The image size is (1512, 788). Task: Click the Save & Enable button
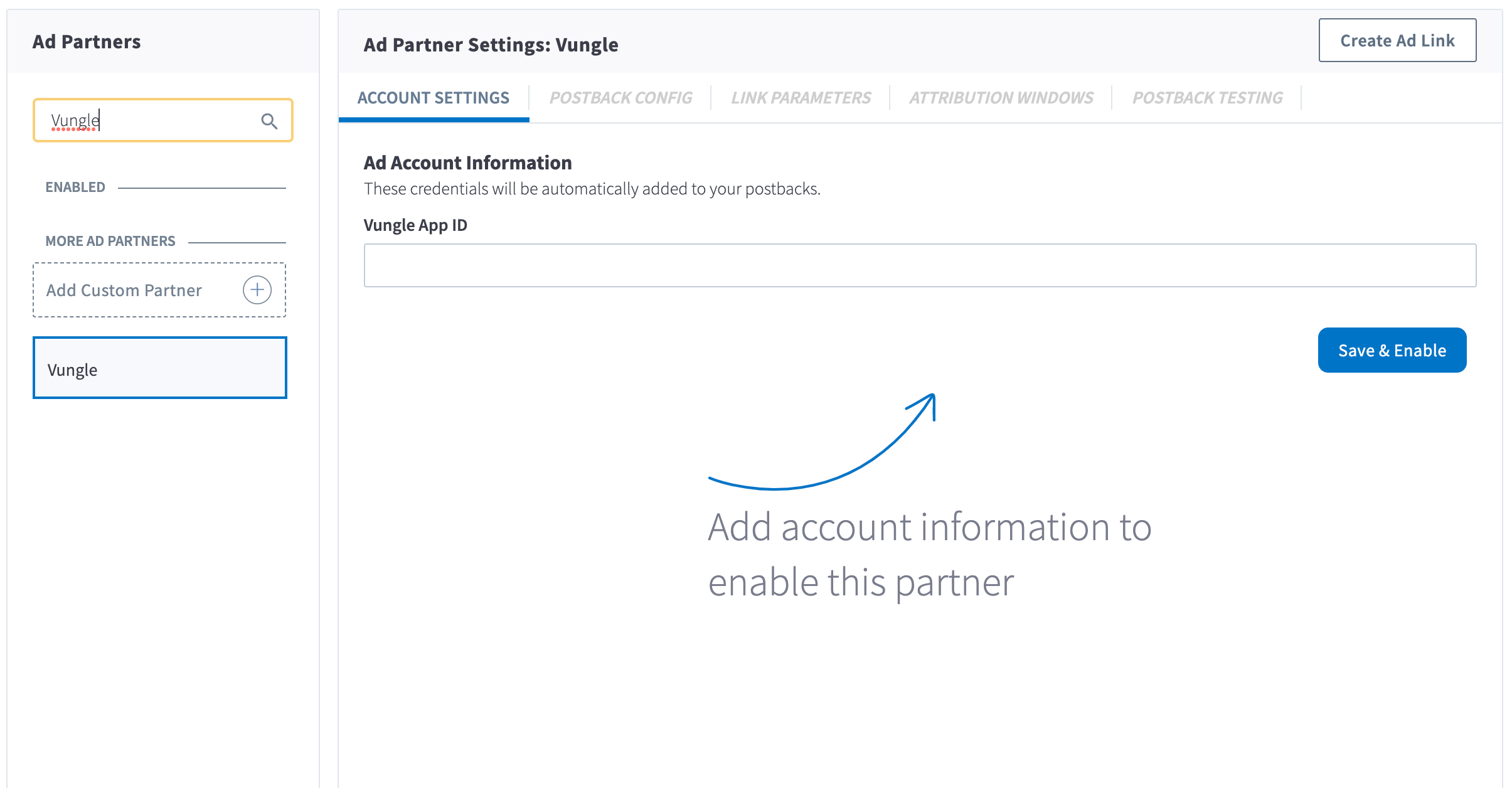point(1392,350)
